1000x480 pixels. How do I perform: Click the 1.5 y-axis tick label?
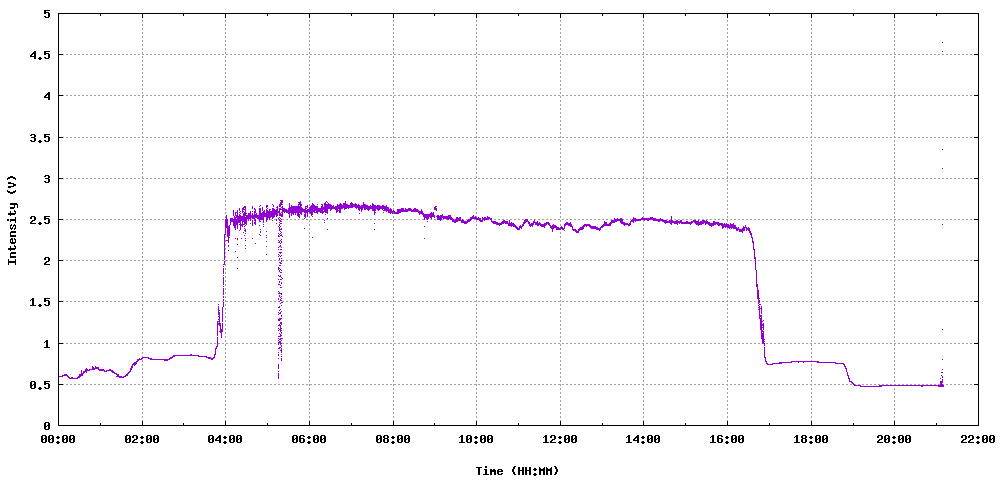click(x=41, y=302)
